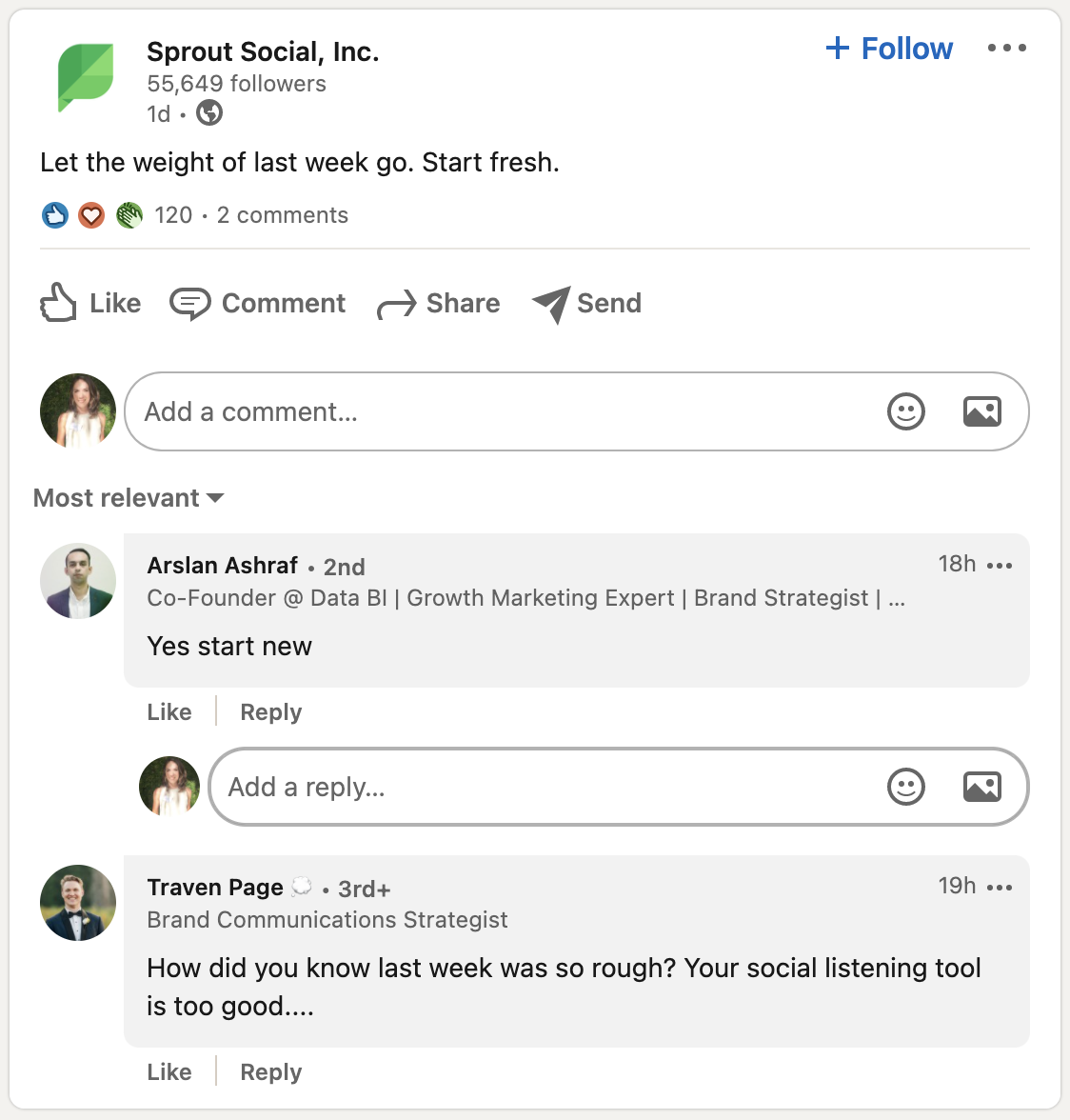1070x1120 pixels.
Task: View the 2 comments count link
Action: (282, 215)
